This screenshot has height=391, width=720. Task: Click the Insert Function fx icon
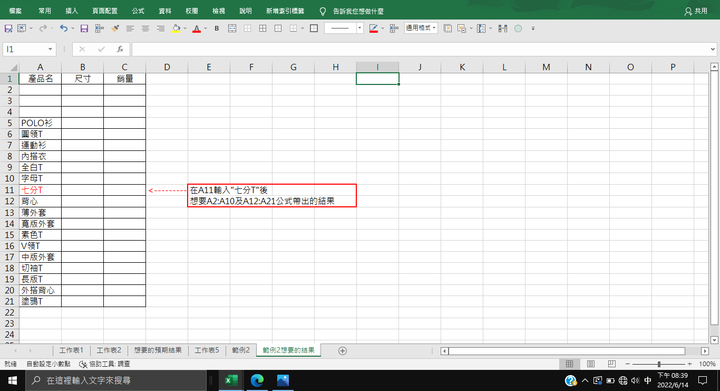pyautogui.click(x=120, y=49)
